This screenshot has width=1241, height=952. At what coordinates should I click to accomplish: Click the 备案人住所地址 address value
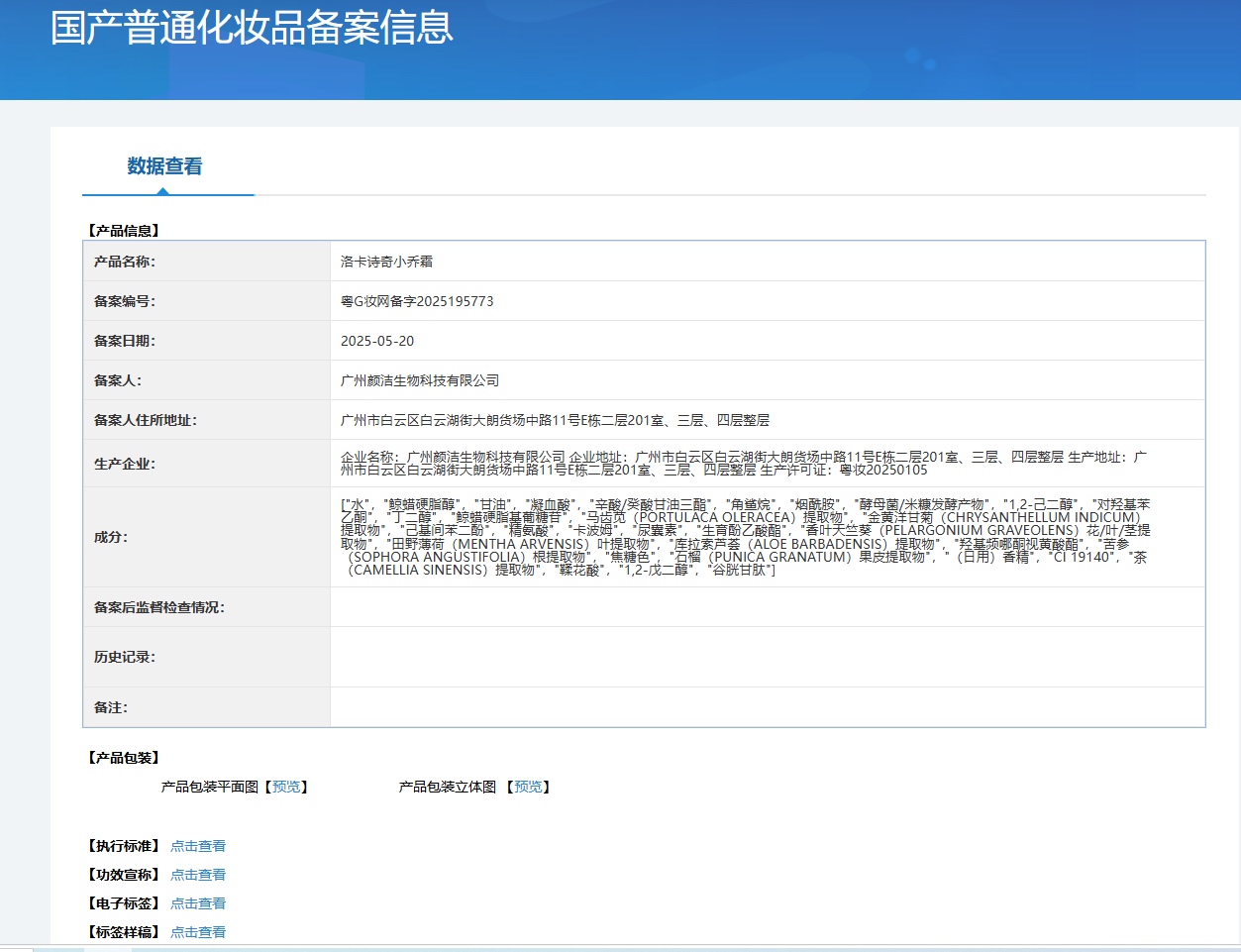point(555,420)
